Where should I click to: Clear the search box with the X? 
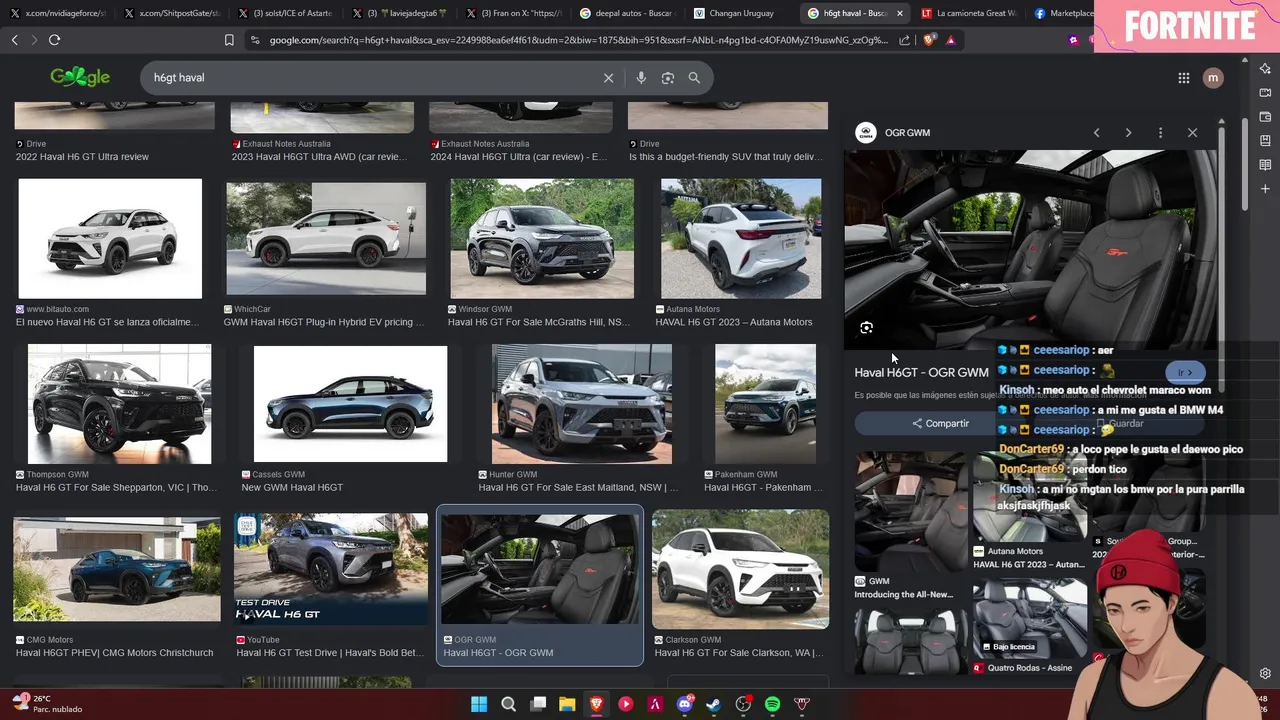tap(608, 78)
